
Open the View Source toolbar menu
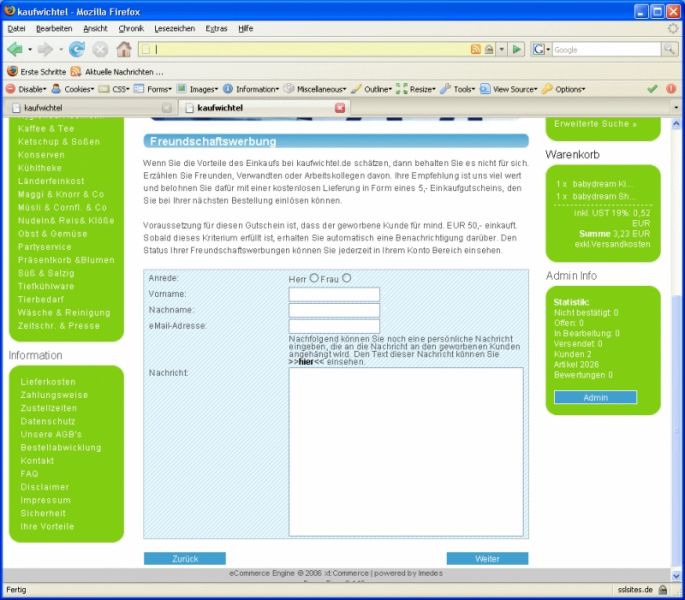point(509,89)
